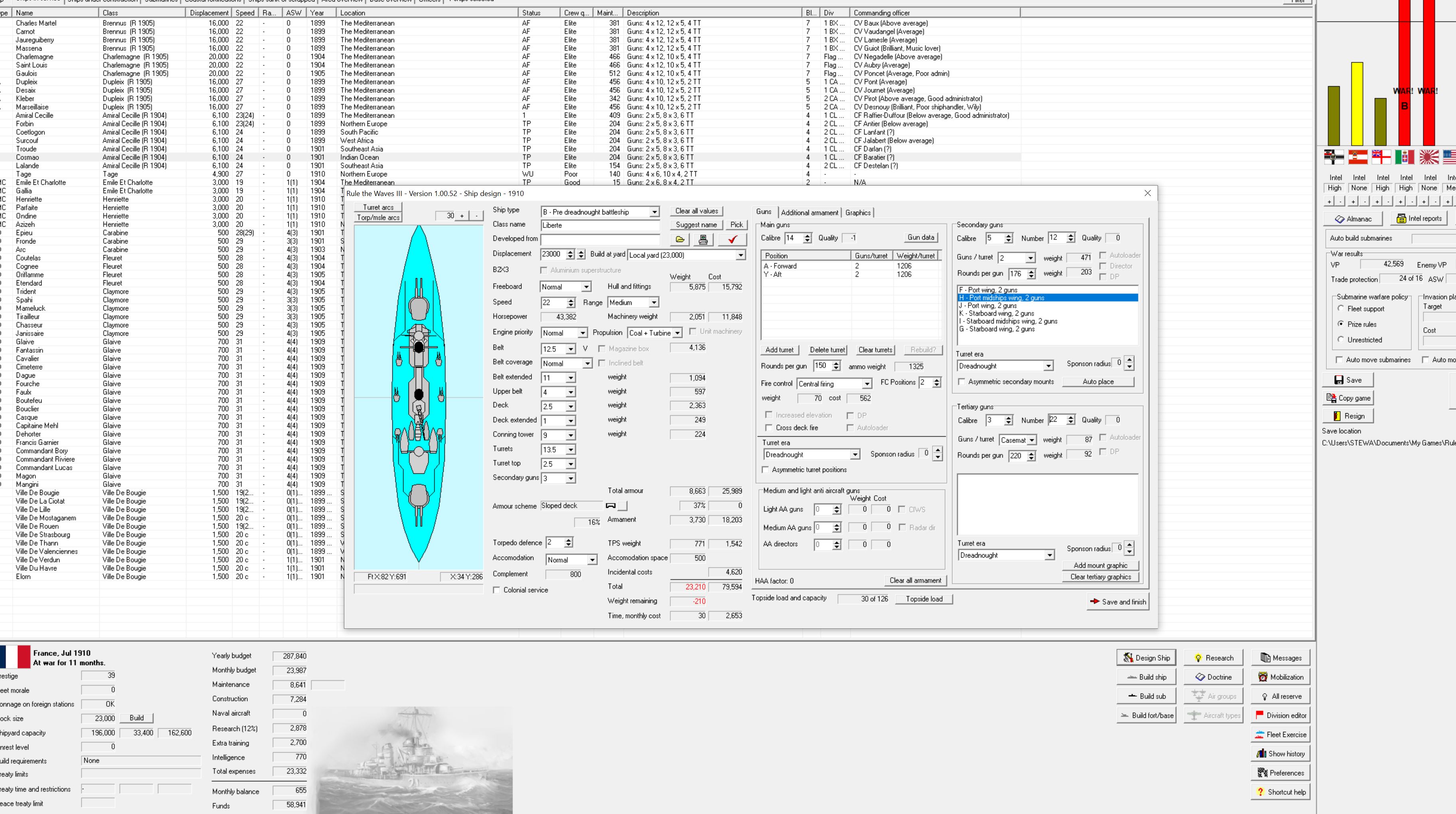This screenshot has height=814, width=1456.
Task: Open the Freeboard dropdown
Action: 586,287
